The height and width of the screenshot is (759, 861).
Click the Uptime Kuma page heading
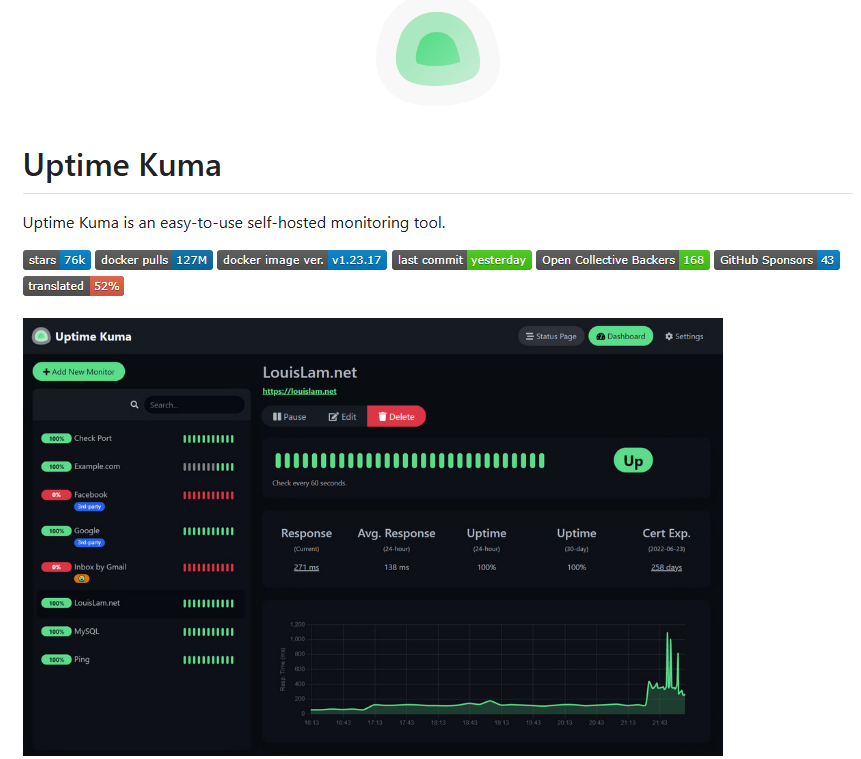[x=122, y=165]
